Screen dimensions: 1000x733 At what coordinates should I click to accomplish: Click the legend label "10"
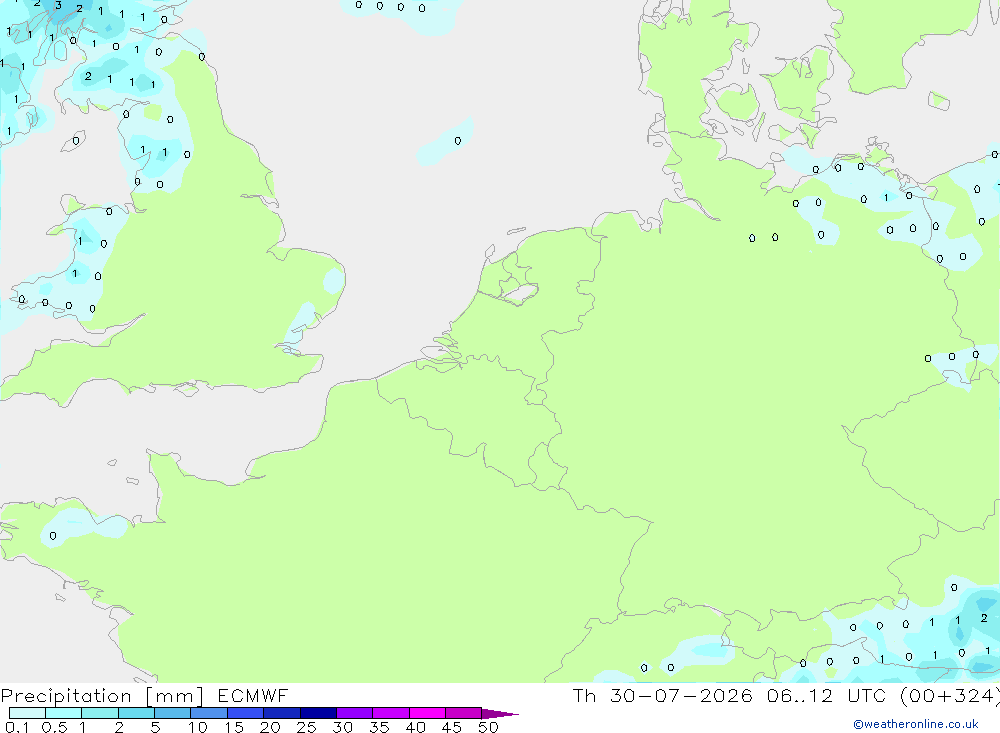198,727
